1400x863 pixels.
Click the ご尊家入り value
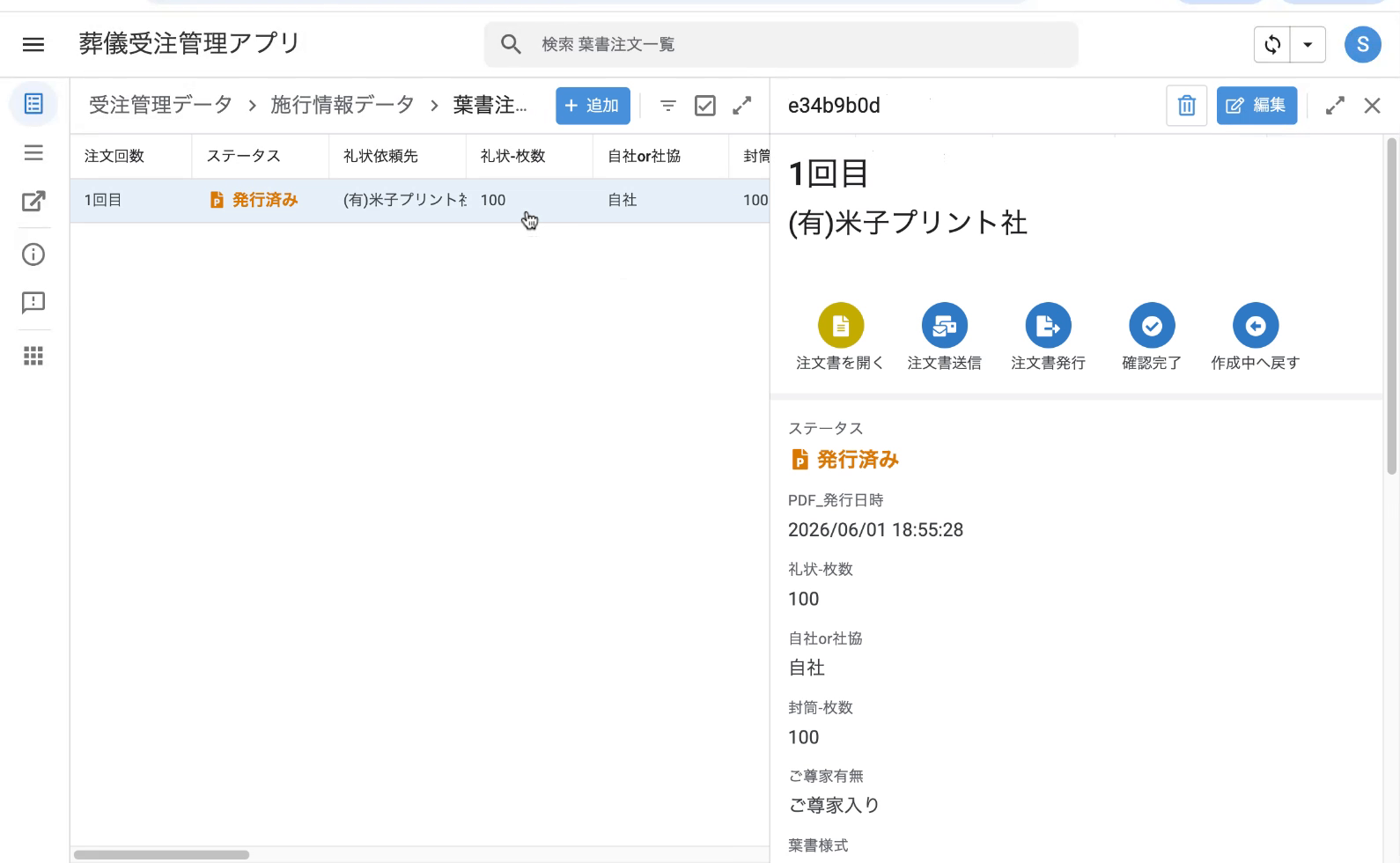click(x=834, y=806)
